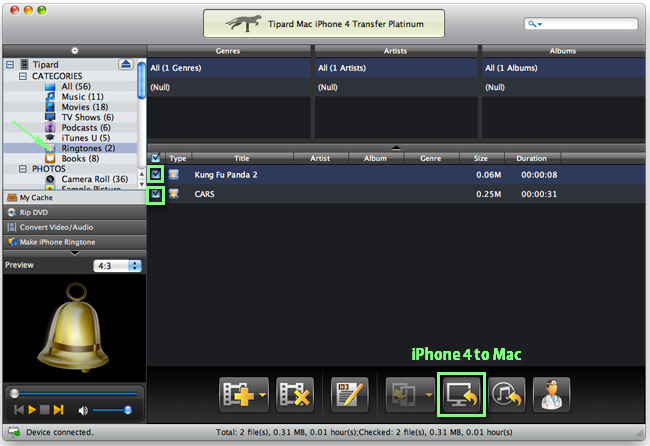Image resolution: width=650 pixels, height=446 pixels.
Task: Select Podcasts (6) category
Action: [86, 128]
